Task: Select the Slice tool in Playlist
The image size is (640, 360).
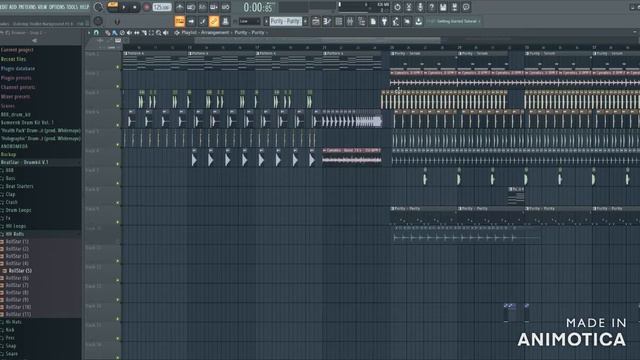Action: coord(144,33)
